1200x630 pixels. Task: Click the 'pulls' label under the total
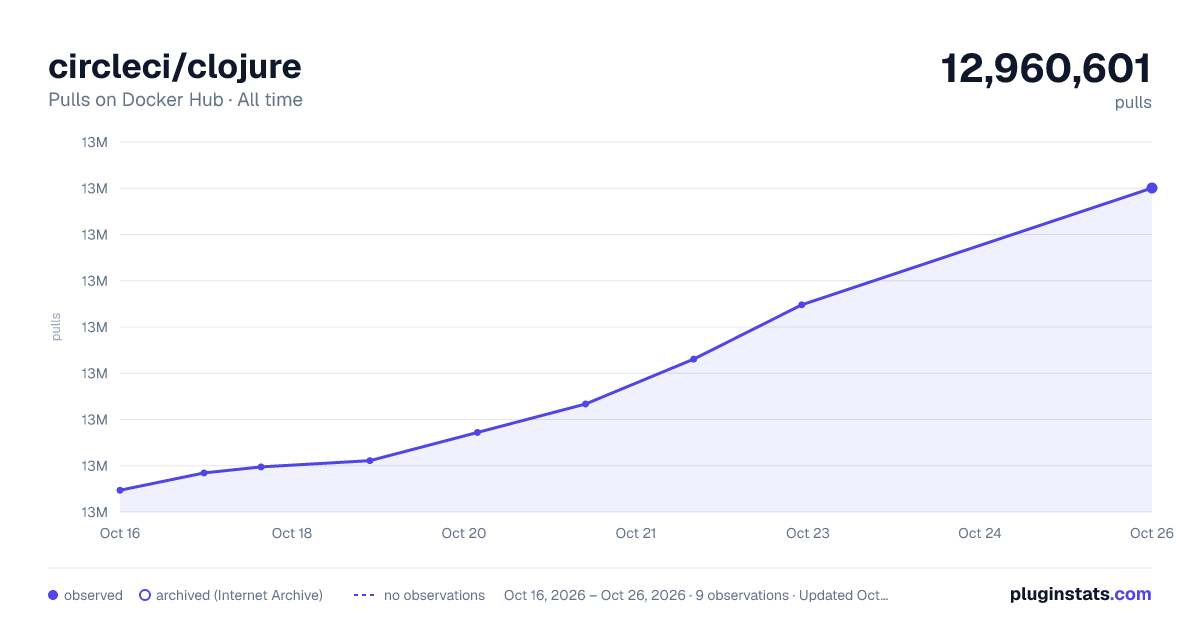click(1133, 102)
